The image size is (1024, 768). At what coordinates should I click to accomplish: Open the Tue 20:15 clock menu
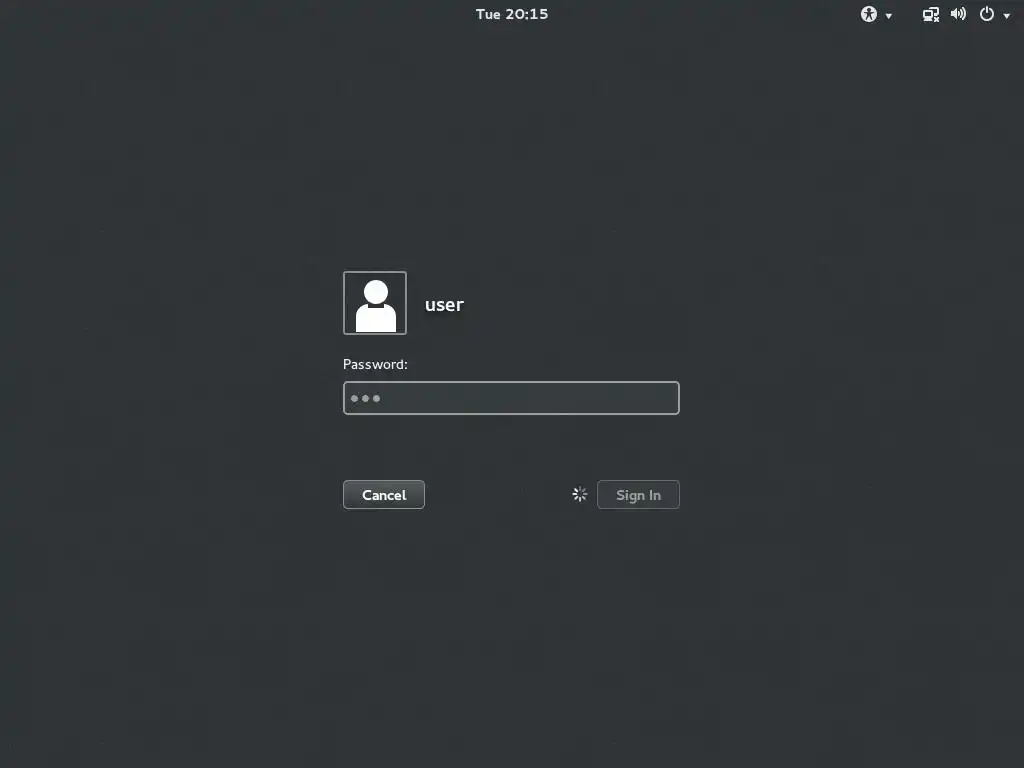(512, 14)
